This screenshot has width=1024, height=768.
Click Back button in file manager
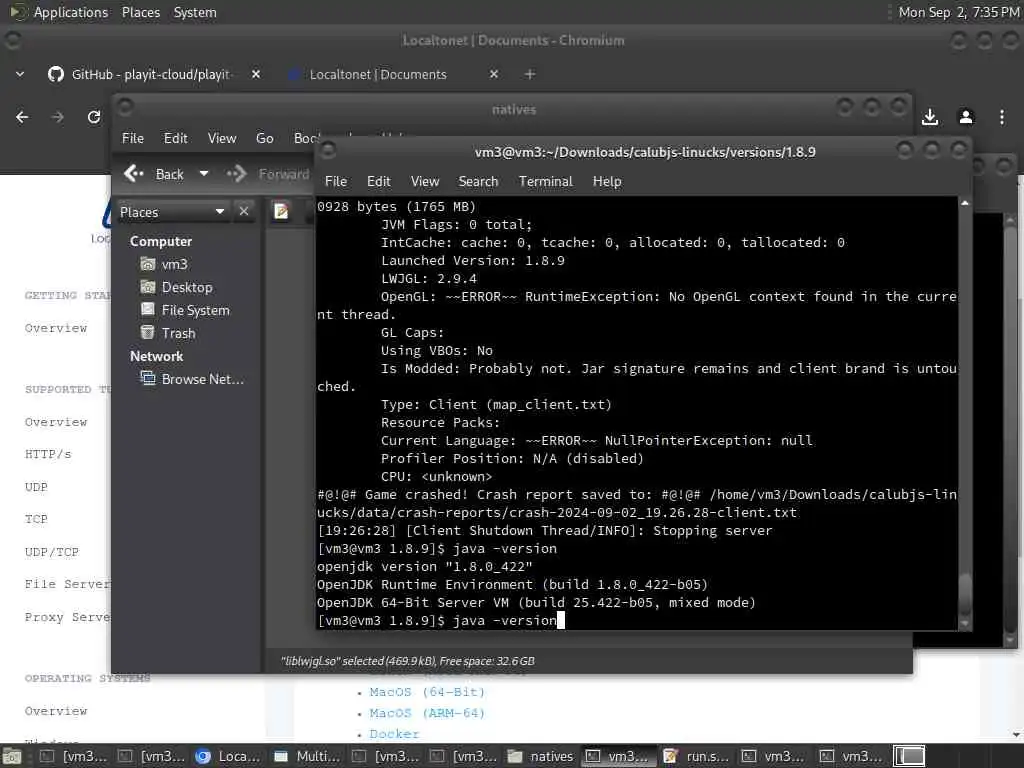pyautogui.click(x=155, y=174)
